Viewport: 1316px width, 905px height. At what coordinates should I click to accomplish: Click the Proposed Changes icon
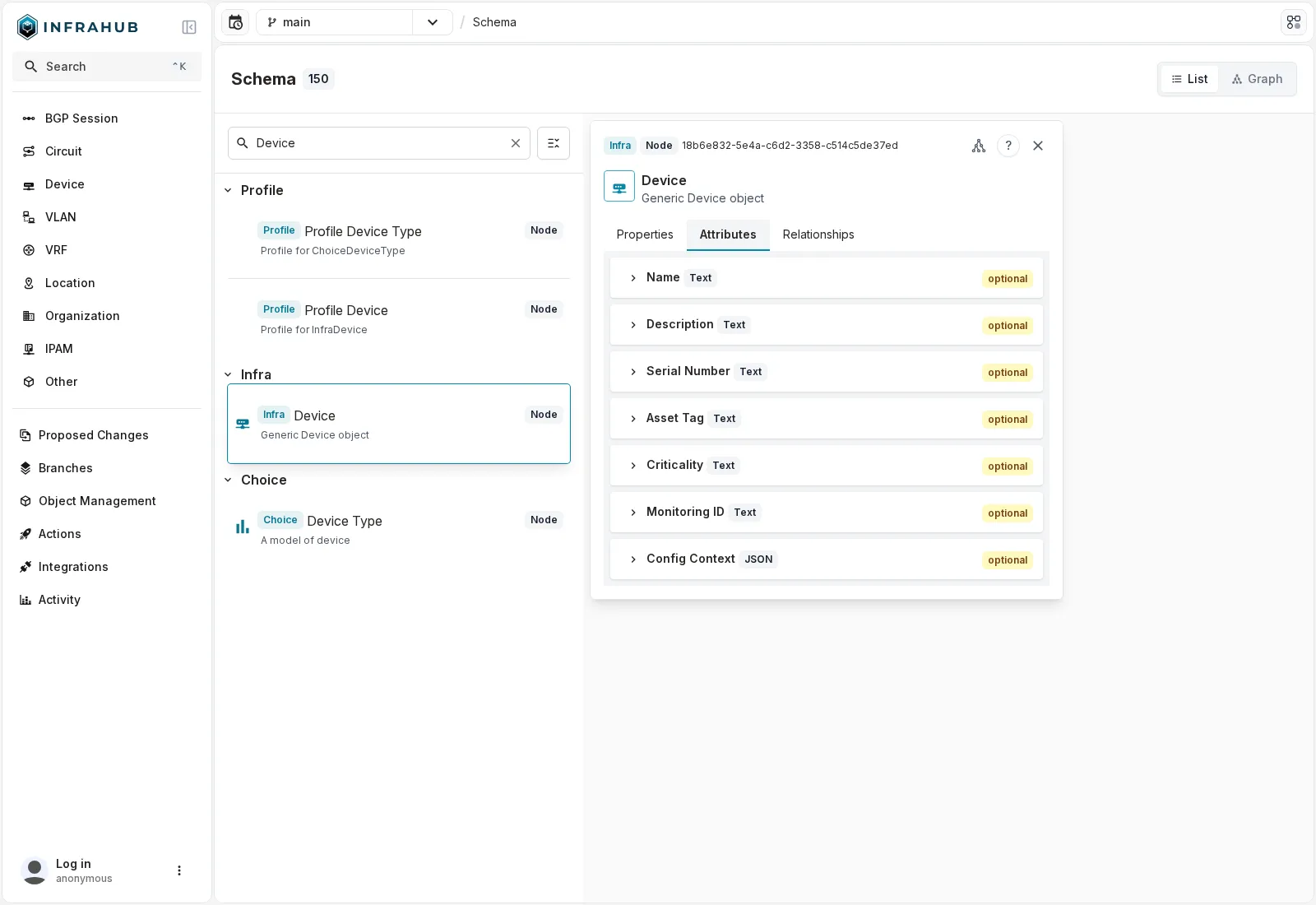25,435
